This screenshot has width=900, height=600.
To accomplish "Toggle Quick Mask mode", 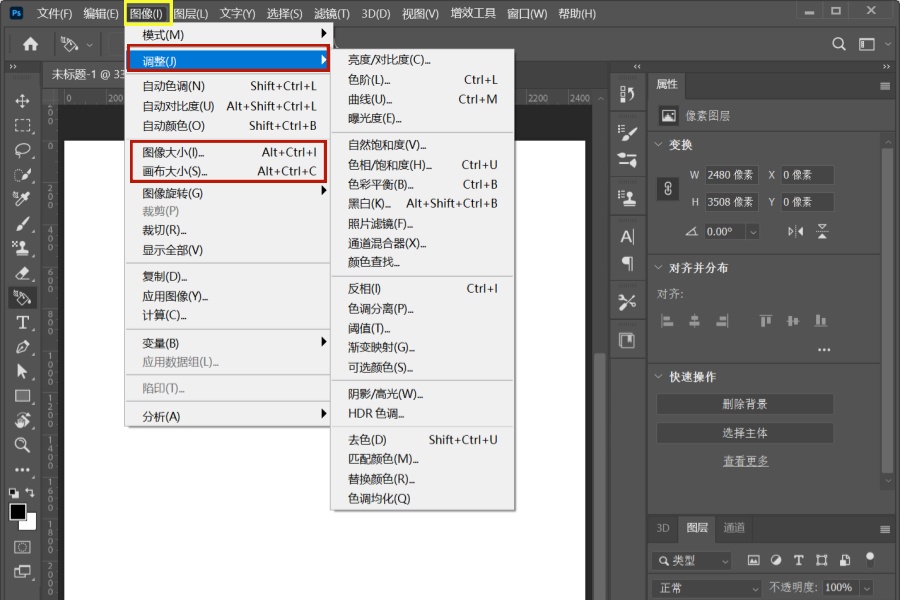I will [x=22, y=547].
